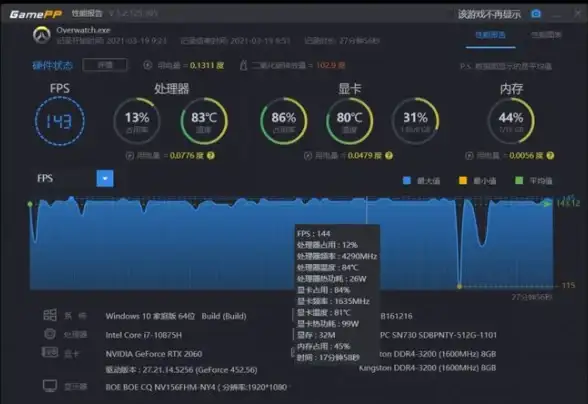Click the GamePP logo
This screenshot has width=588, height=404.
(36, 14)
